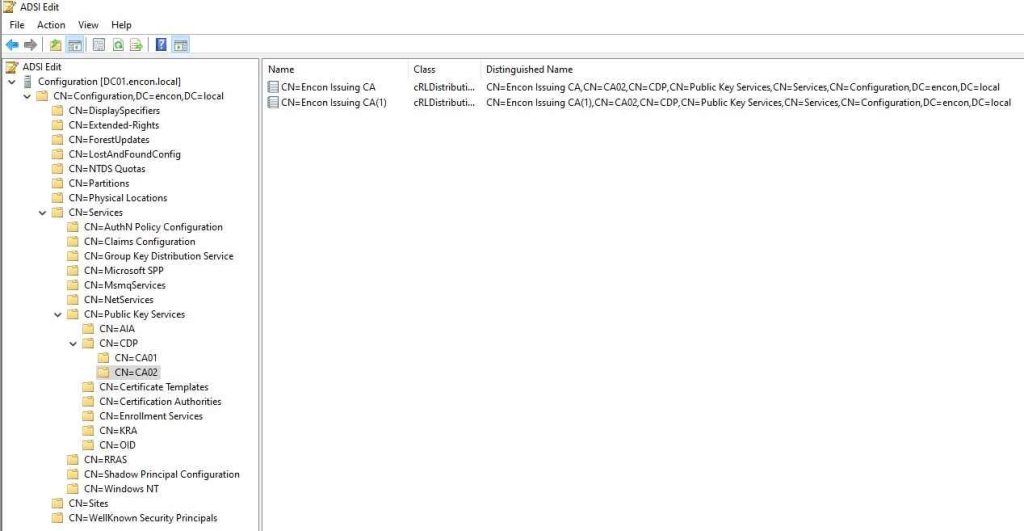The height and width of the screenshot is (531, 1024).
Task: Open Properties from the toolbar icon
Action: [99, 45]
